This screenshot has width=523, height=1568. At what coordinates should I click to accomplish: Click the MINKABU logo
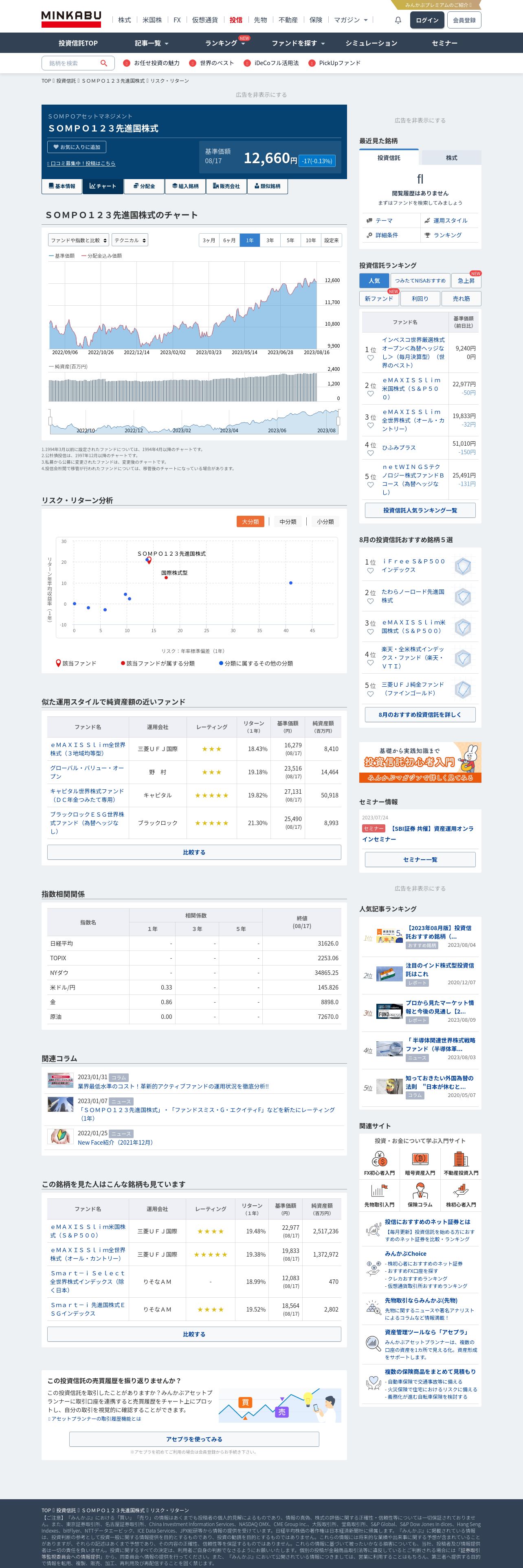pos(71,19)
